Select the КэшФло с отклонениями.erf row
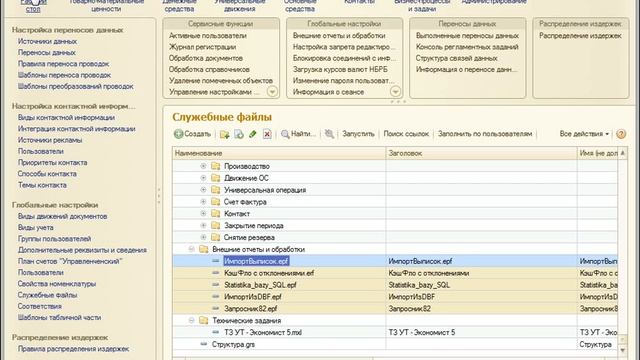The width and height of the screenshot is (640, 360). click(395, 273)
